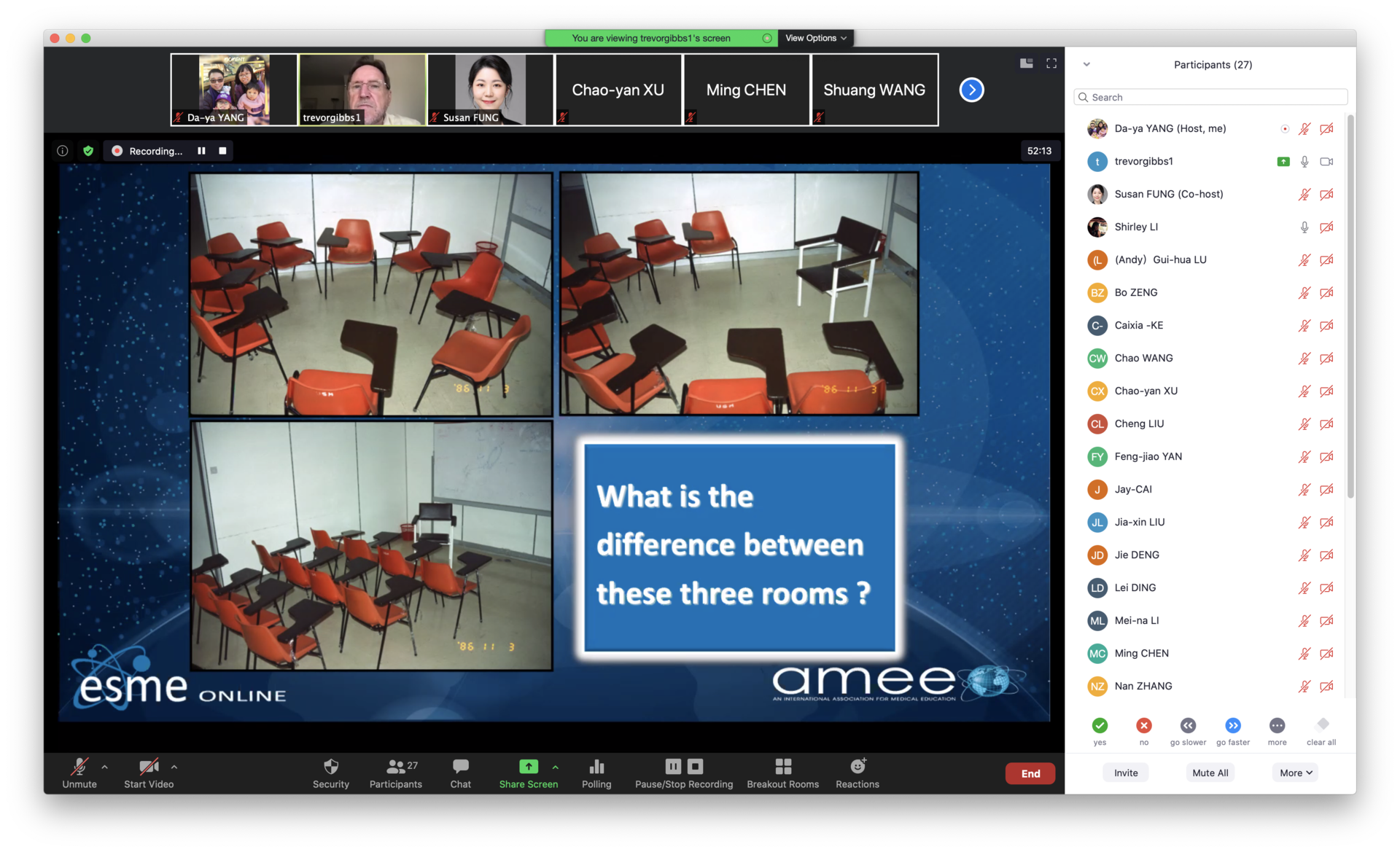Click the Start Video camera icon
Image resolution: width=1400 pixels, height=852 pixels.
pyautogui.click(x=149, y=767)
